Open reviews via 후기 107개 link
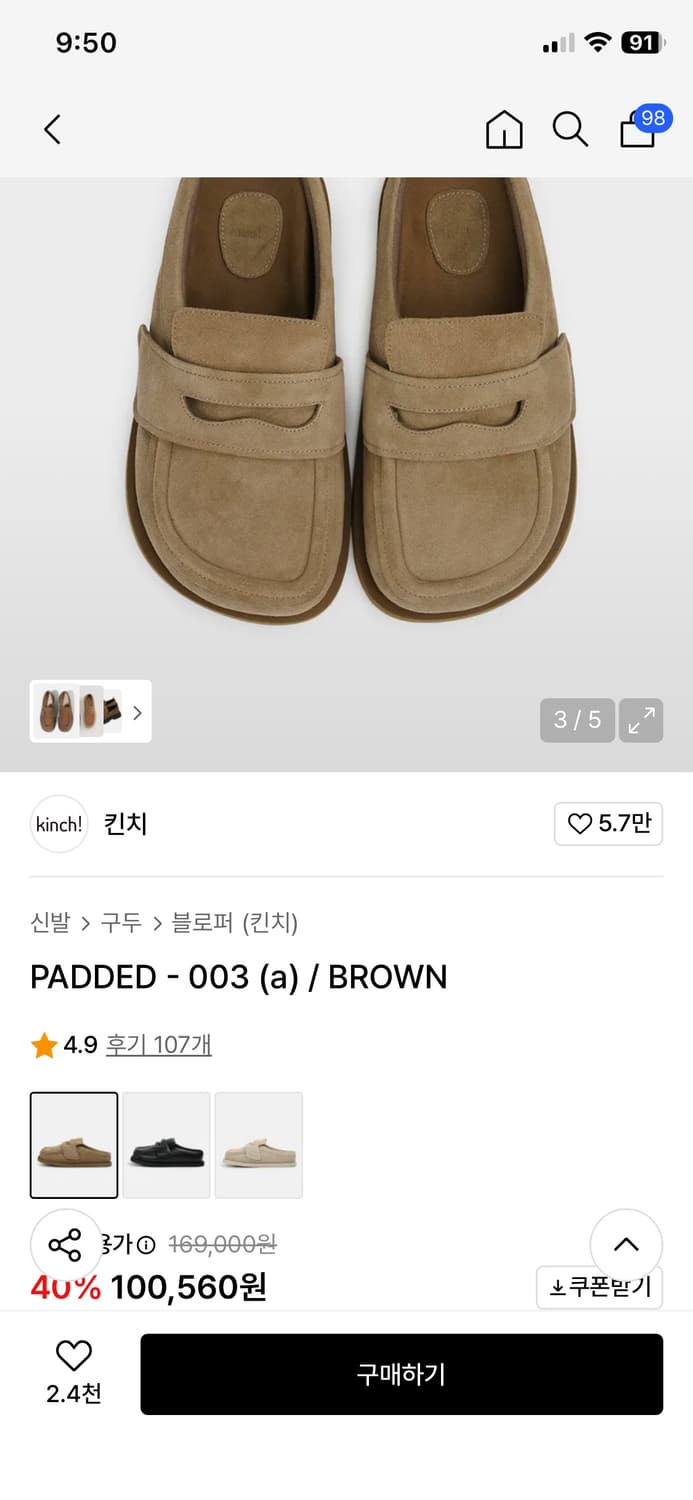 point(158,1044)
